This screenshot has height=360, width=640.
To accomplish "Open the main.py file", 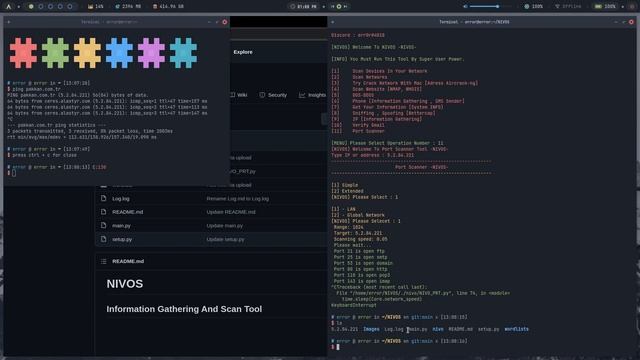I will (121, 226).
